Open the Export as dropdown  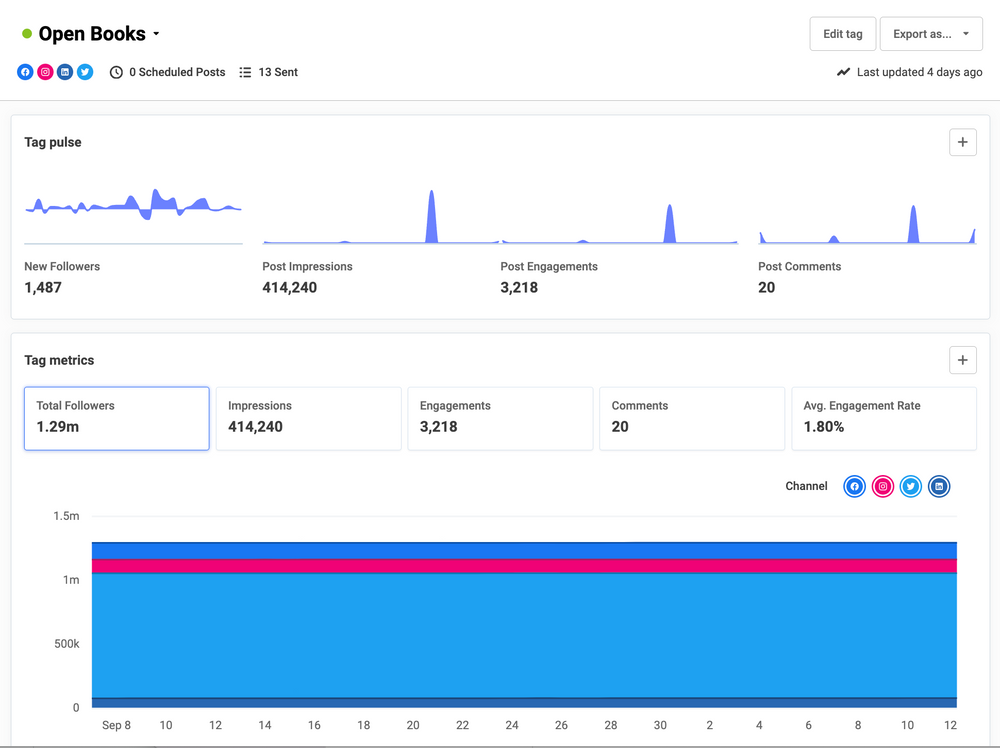click(931, 33)
